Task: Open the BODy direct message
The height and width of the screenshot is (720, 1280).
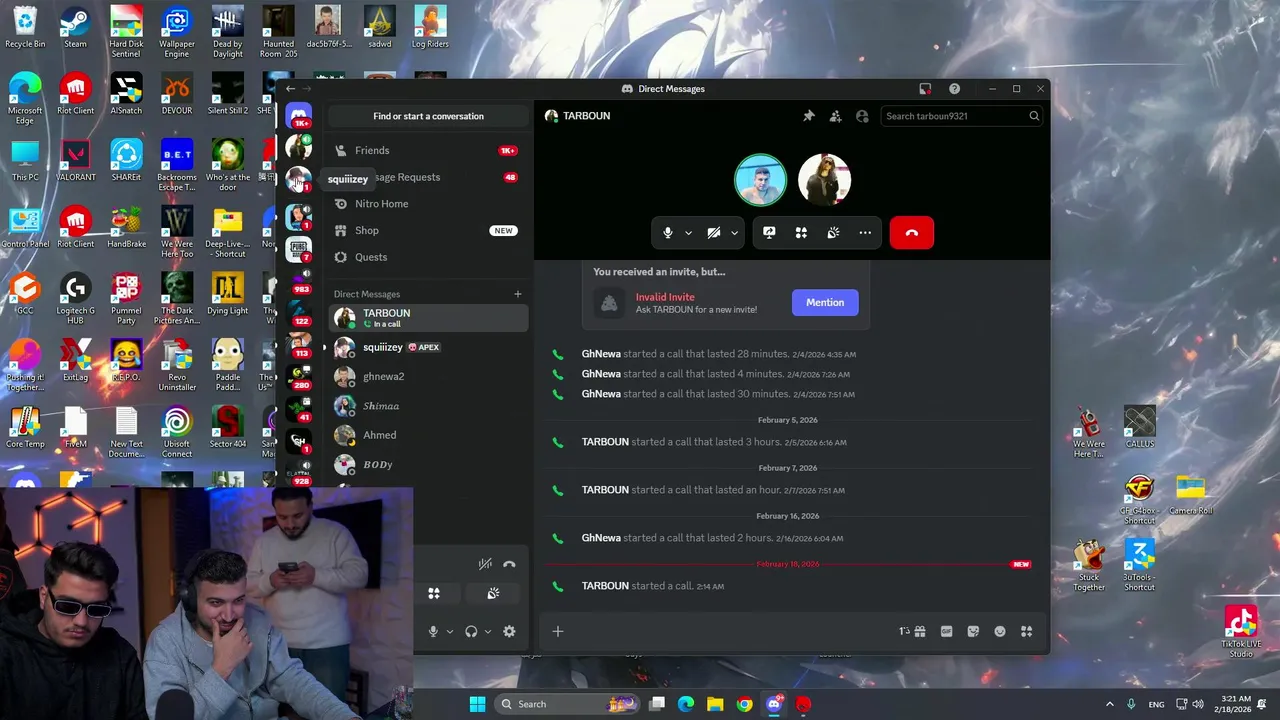Action: [428, 465]
